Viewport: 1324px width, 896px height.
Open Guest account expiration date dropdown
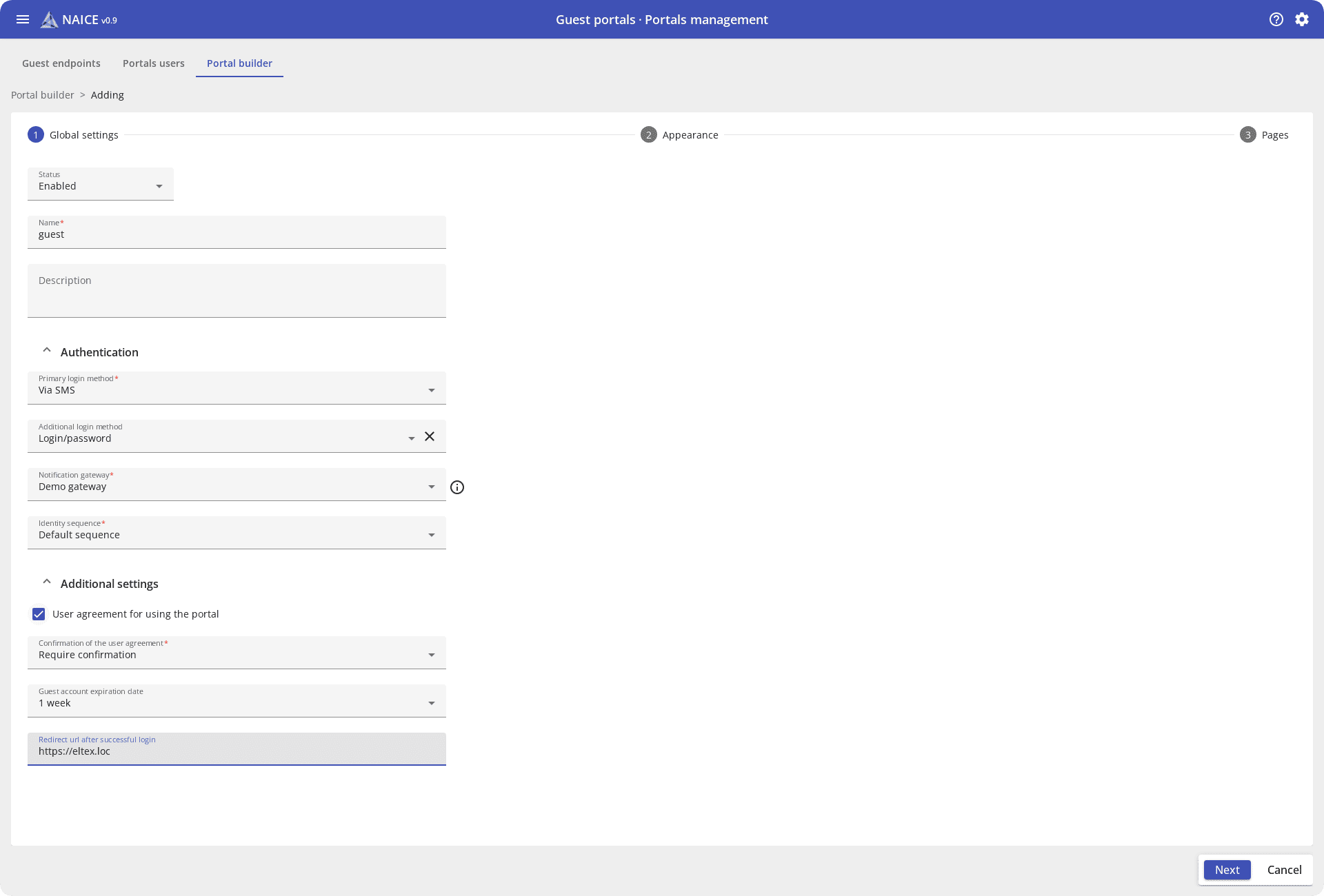237,702
